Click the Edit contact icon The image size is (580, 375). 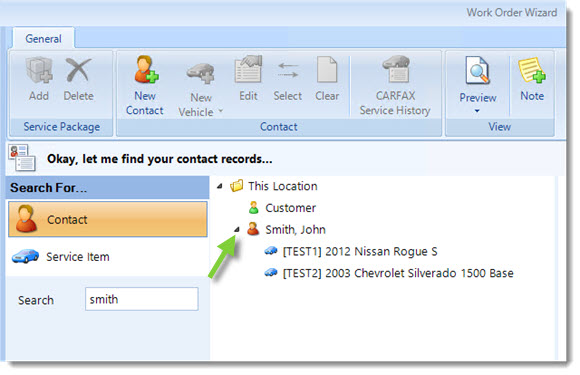pyautogui.click(x=248, y=69)
